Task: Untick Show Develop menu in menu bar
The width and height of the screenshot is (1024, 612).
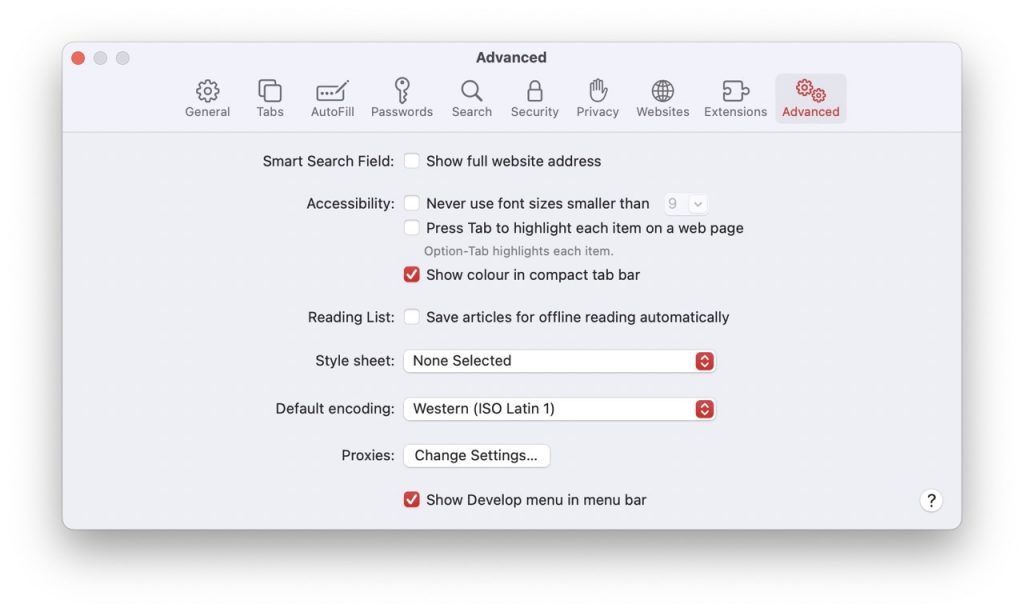Action: (411, 500)
